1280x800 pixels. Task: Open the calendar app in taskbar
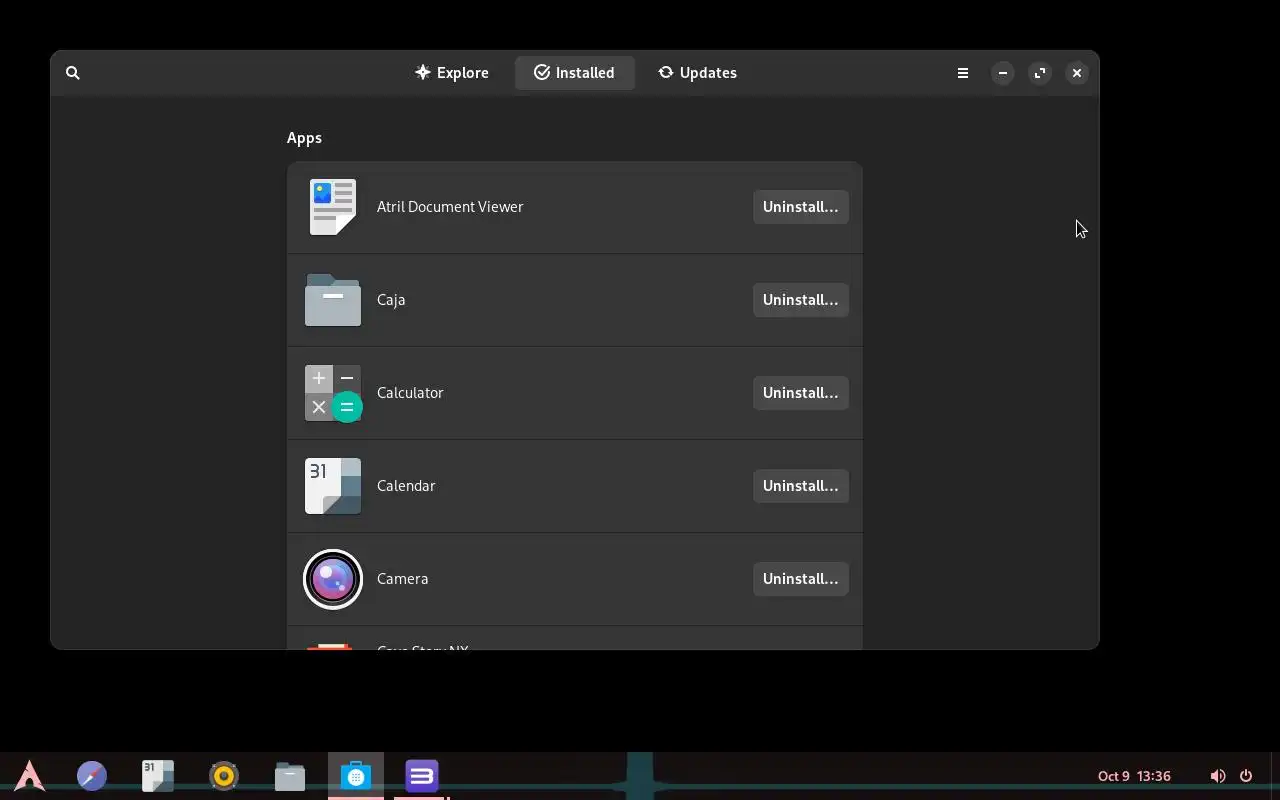pos(158,776)
